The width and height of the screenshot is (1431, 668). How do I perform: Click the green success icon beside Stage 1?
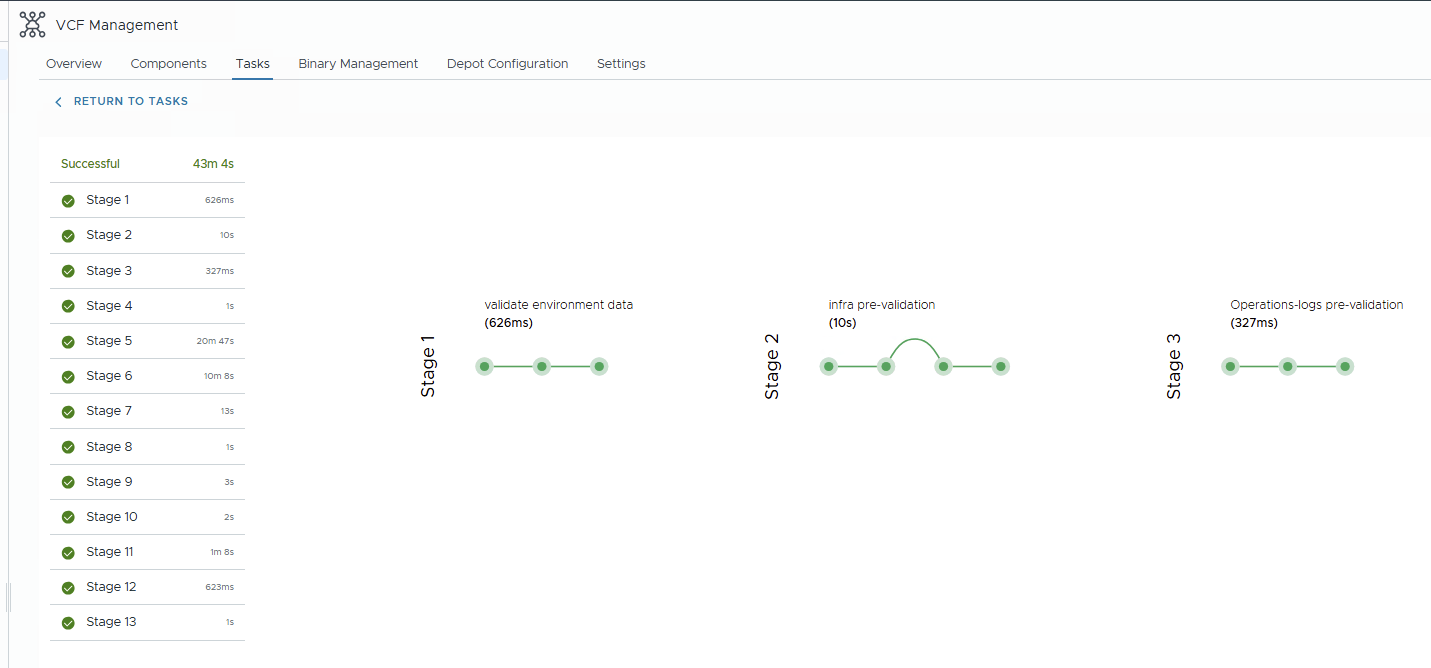point(67,200)
